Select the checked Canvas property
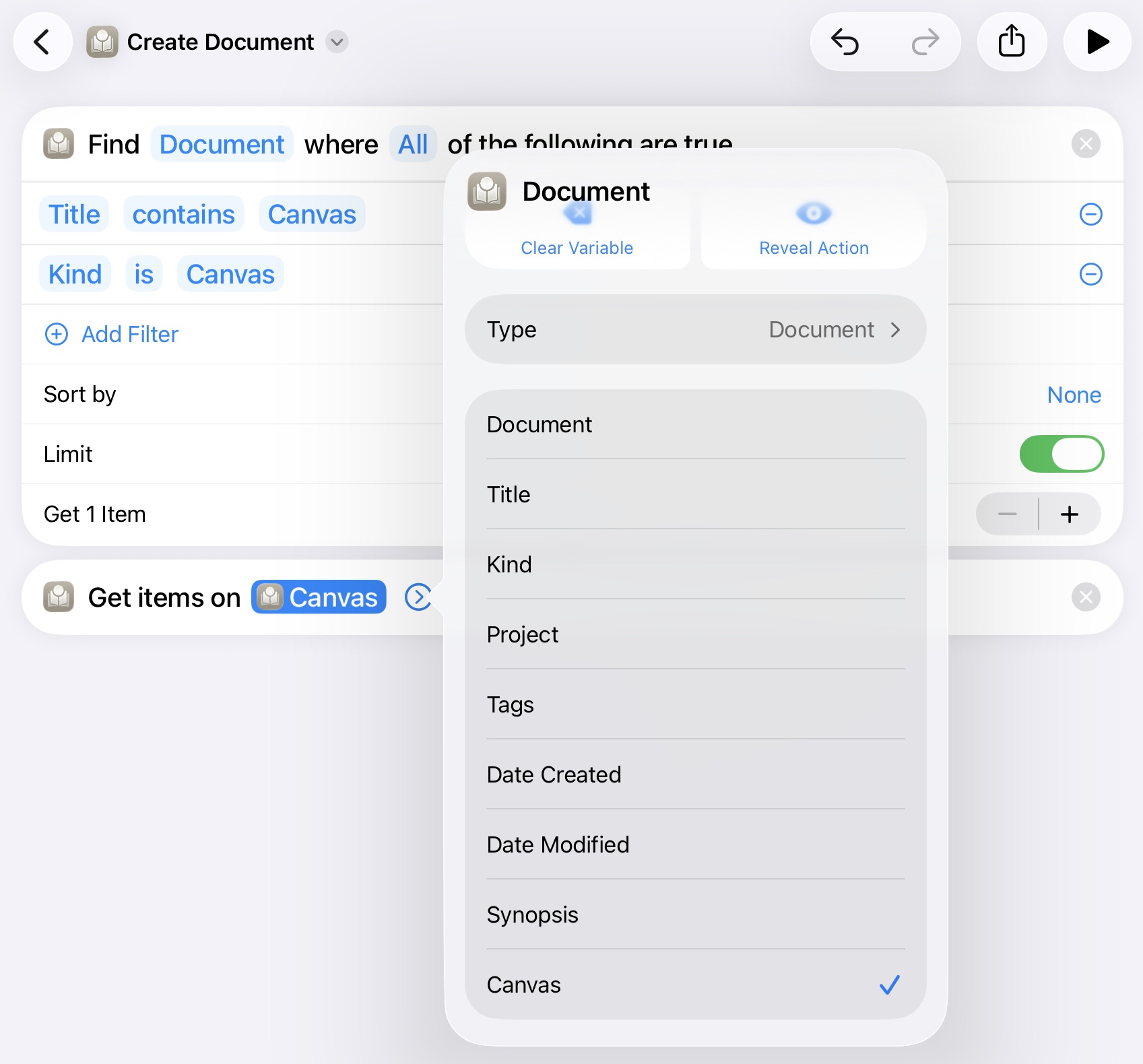This screenshot has height=1064, width=1143. 695,985
